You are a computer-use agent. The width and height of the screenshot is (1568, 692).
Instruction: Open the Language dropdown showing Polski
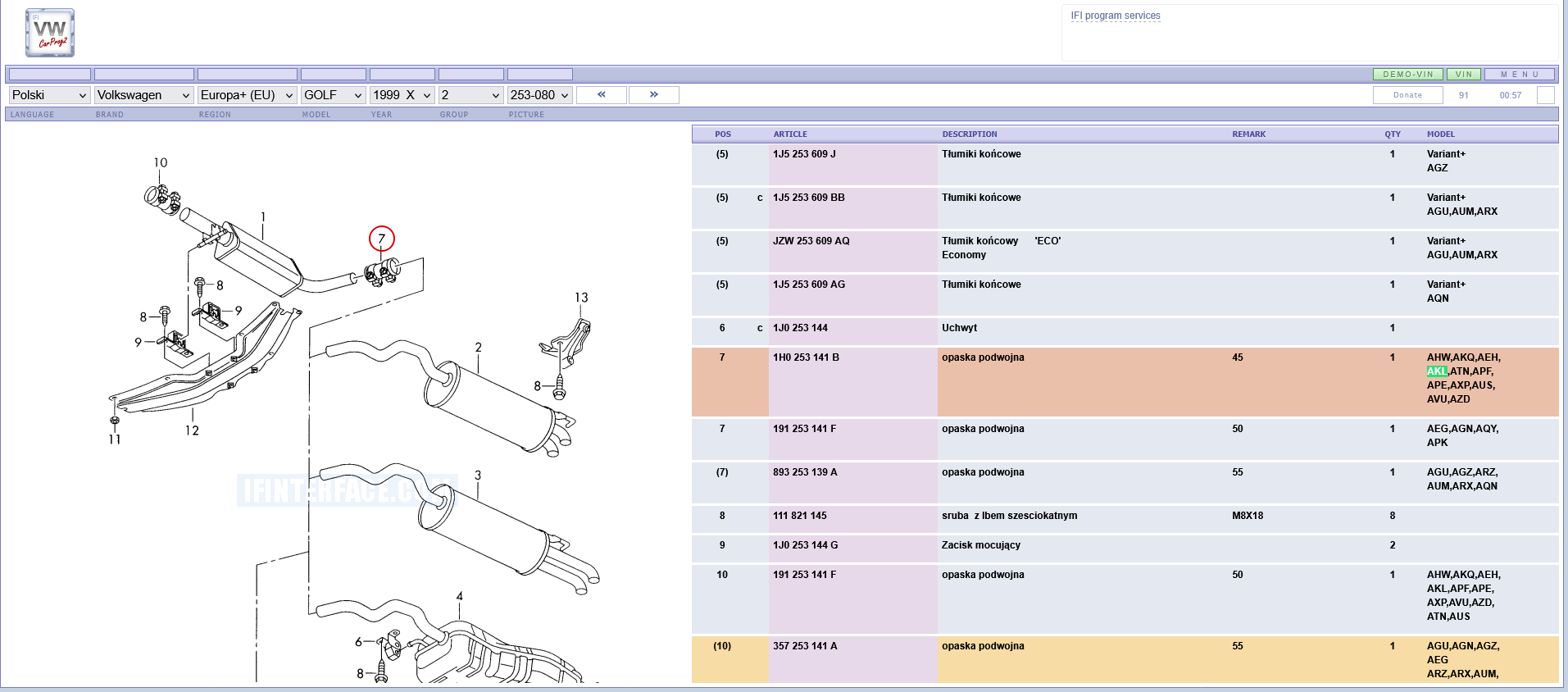(49, 95)
